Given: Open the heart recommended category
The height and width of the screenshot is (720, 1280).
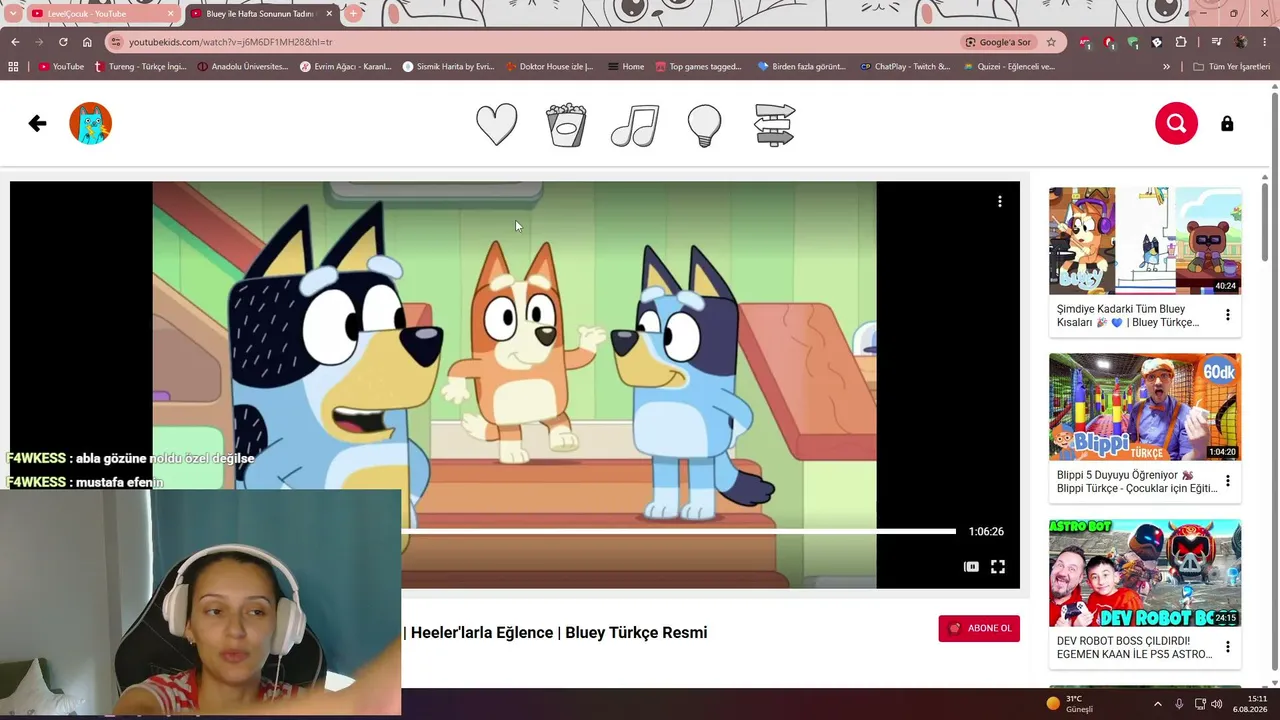Looking at the screenshot, I should (496, 125).
